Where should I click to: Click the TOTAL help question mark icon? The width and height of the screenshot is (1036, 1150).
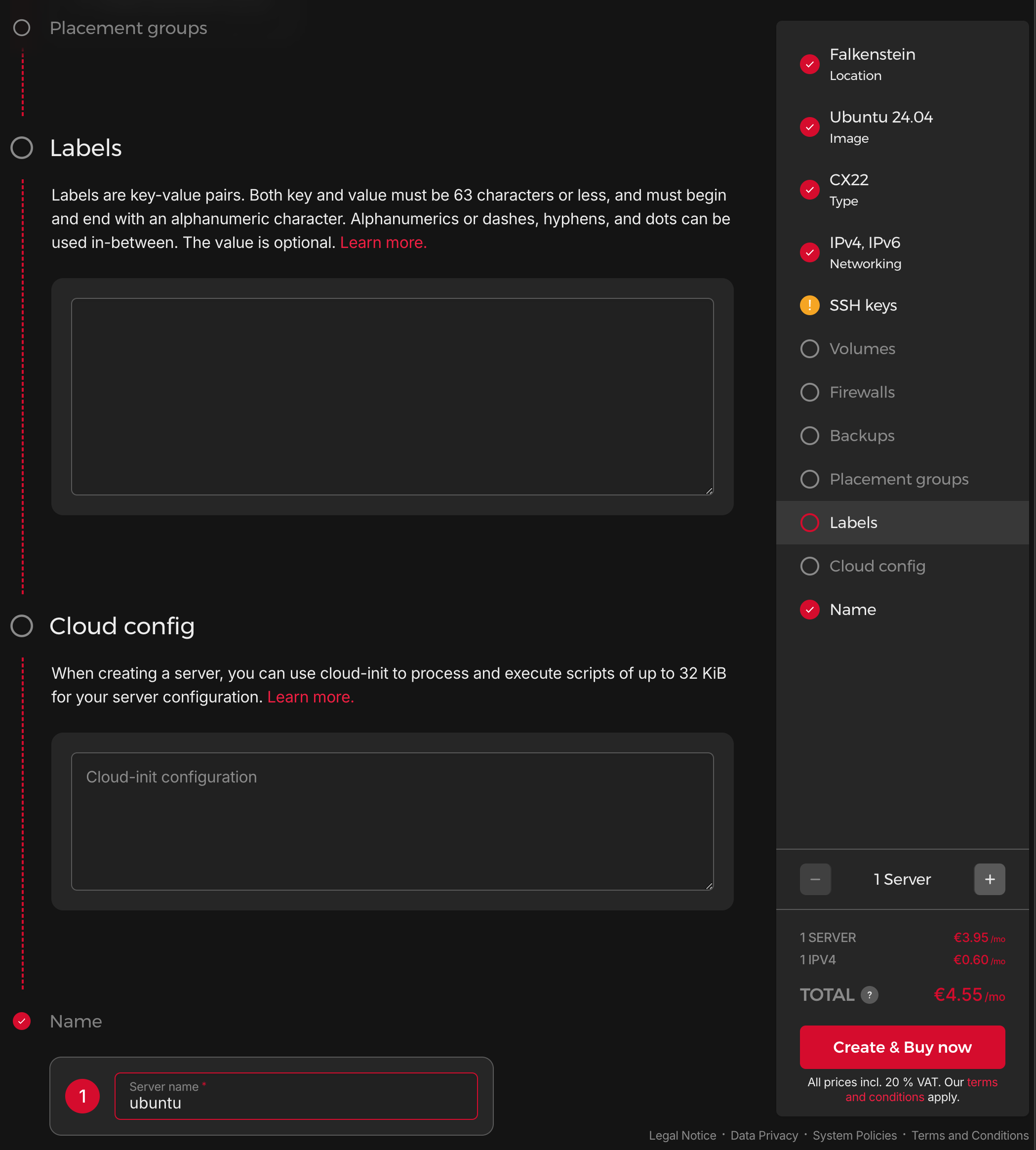pos(869,994)
